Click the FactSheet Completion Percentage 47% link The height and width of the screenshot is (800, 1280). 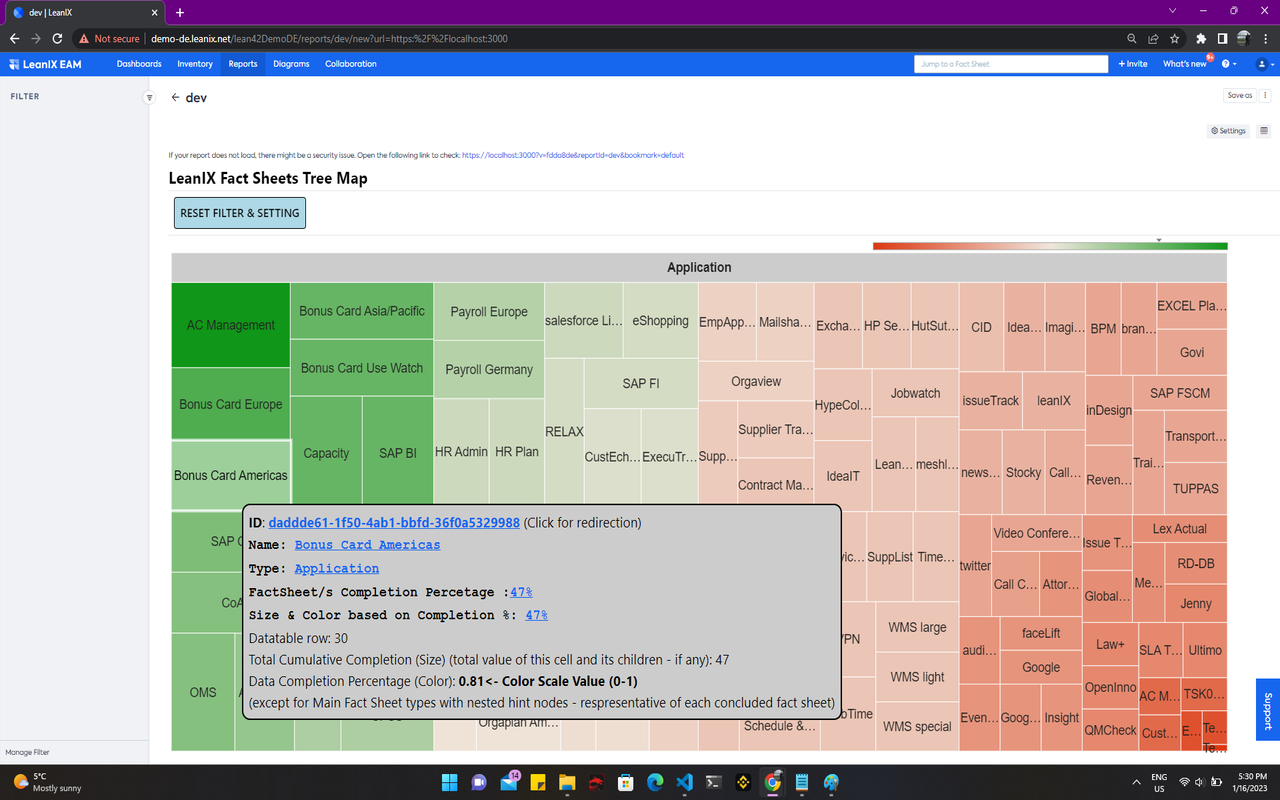point(521,592)
